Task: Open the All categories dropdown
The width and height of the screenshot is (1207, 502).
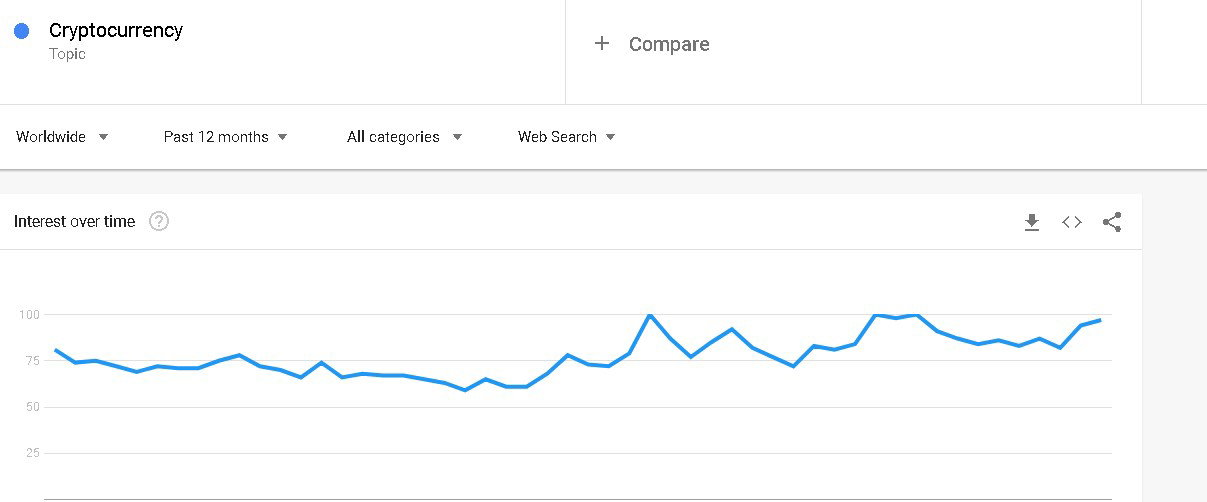Action: click(x=405, y=137)
